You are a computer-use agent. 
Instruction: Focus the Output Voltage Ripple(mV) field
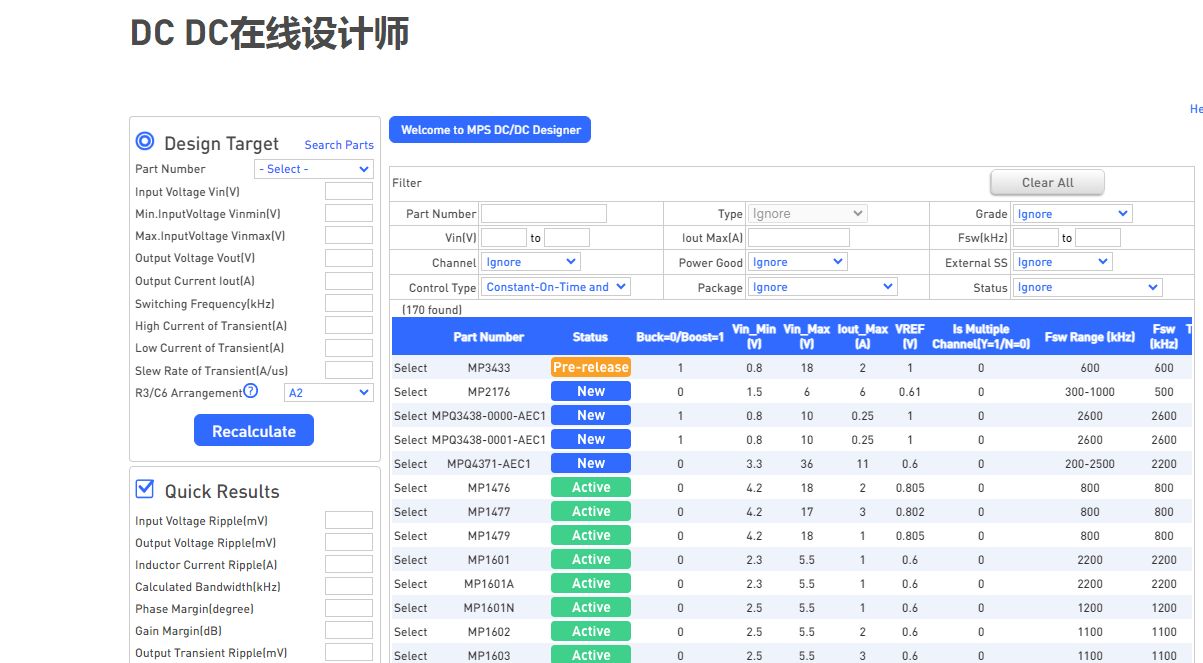click(349, 543)
